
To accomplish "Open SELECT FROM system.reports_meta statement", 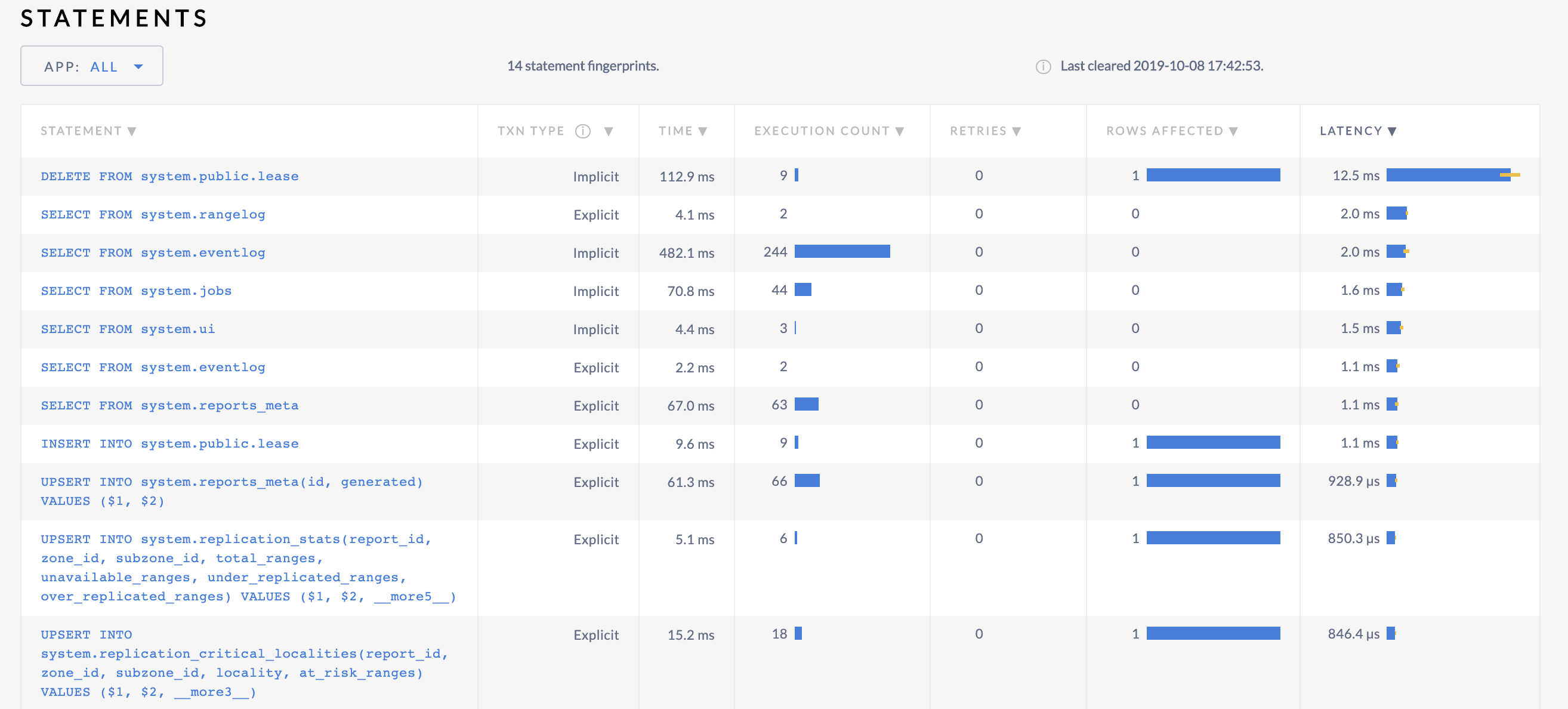I will click(x=169, y=405).
